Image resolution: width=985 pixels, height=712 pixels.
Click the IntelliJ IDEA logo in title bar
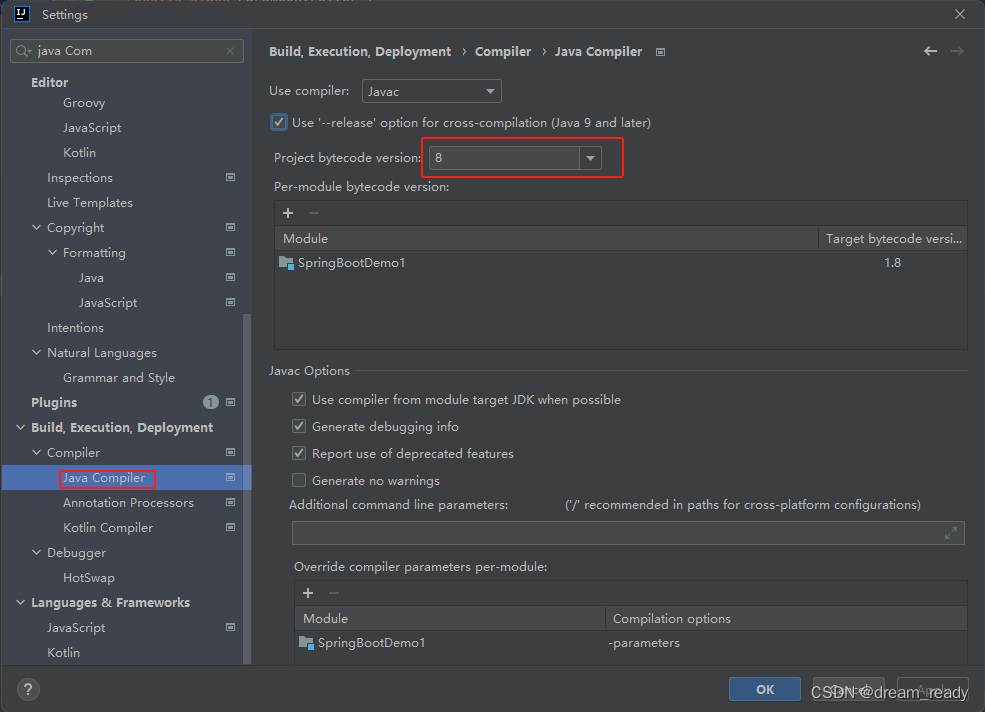click(x=22, y=14)
